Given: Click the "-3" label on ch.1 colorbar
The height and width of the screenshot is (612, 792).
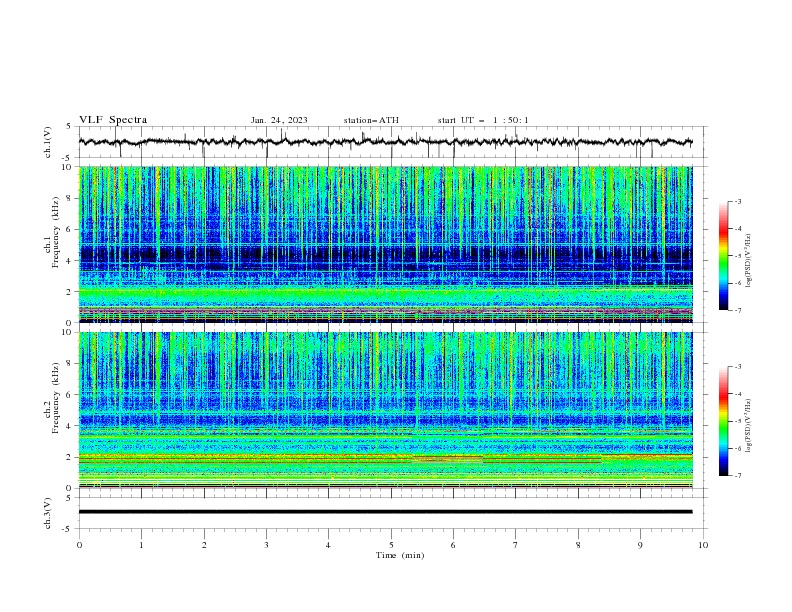Looking at the screenshot, I should pyautogui.click(x=737, y=201).
